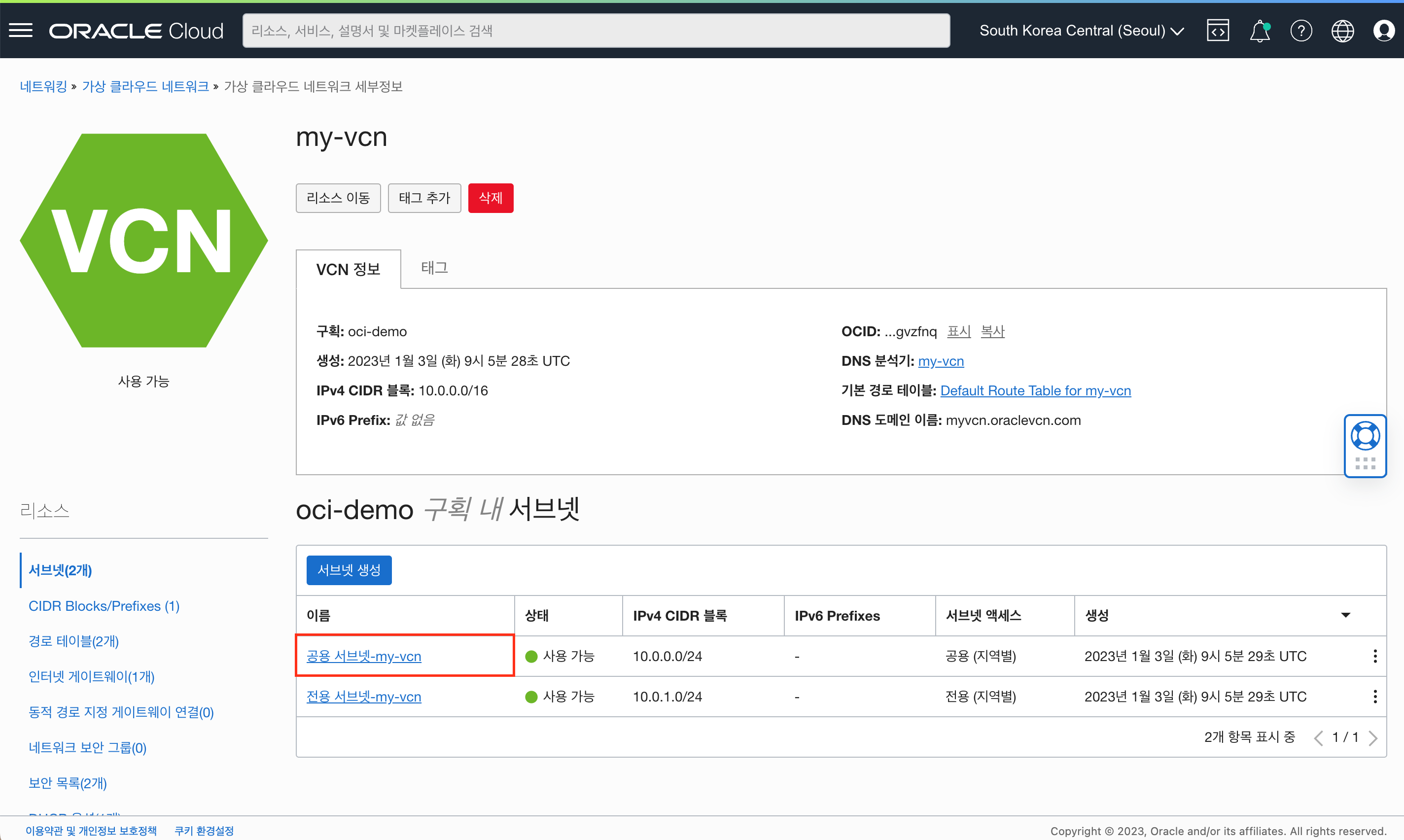Click the grid dots under support widget

(1365, 463)
